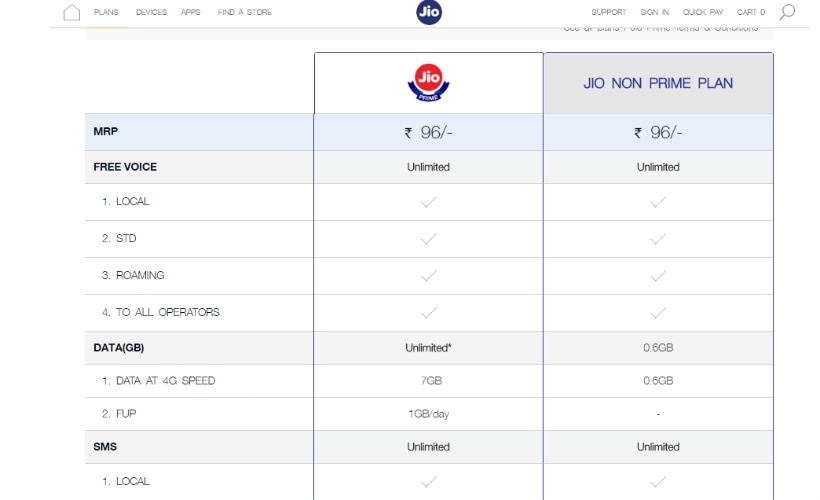Click 0.6GB in the 4G speed row
The image size is (820, 500).
pyautogui.click(x=658, y=381)
